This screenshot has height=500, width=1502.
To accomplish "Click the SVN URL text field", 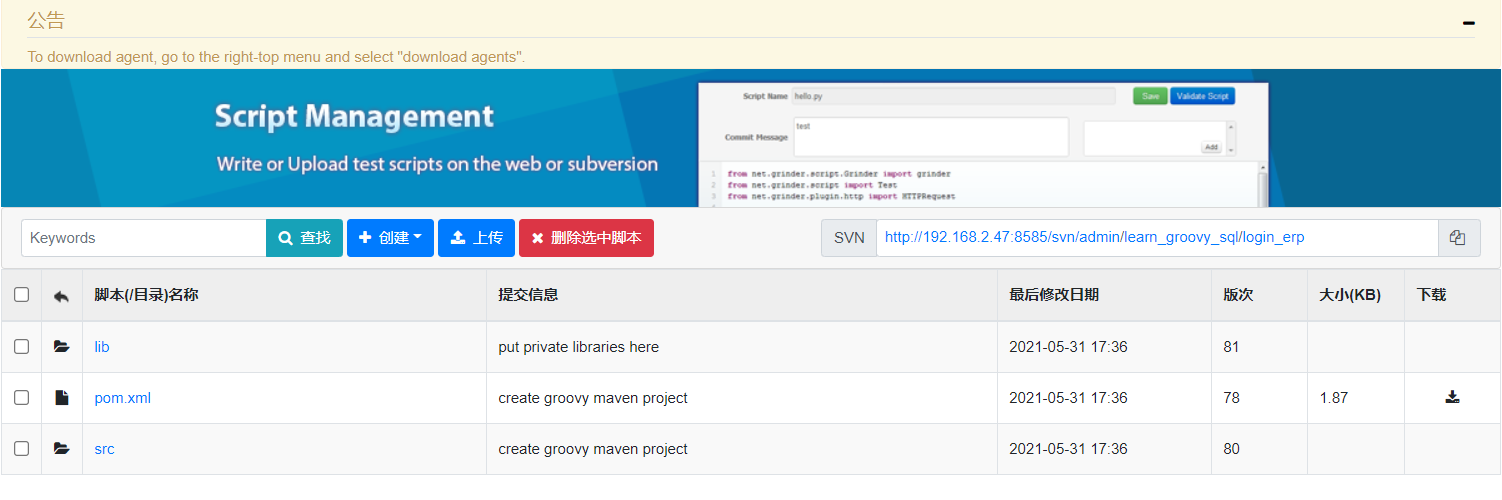I will [x=1156, y=238].
